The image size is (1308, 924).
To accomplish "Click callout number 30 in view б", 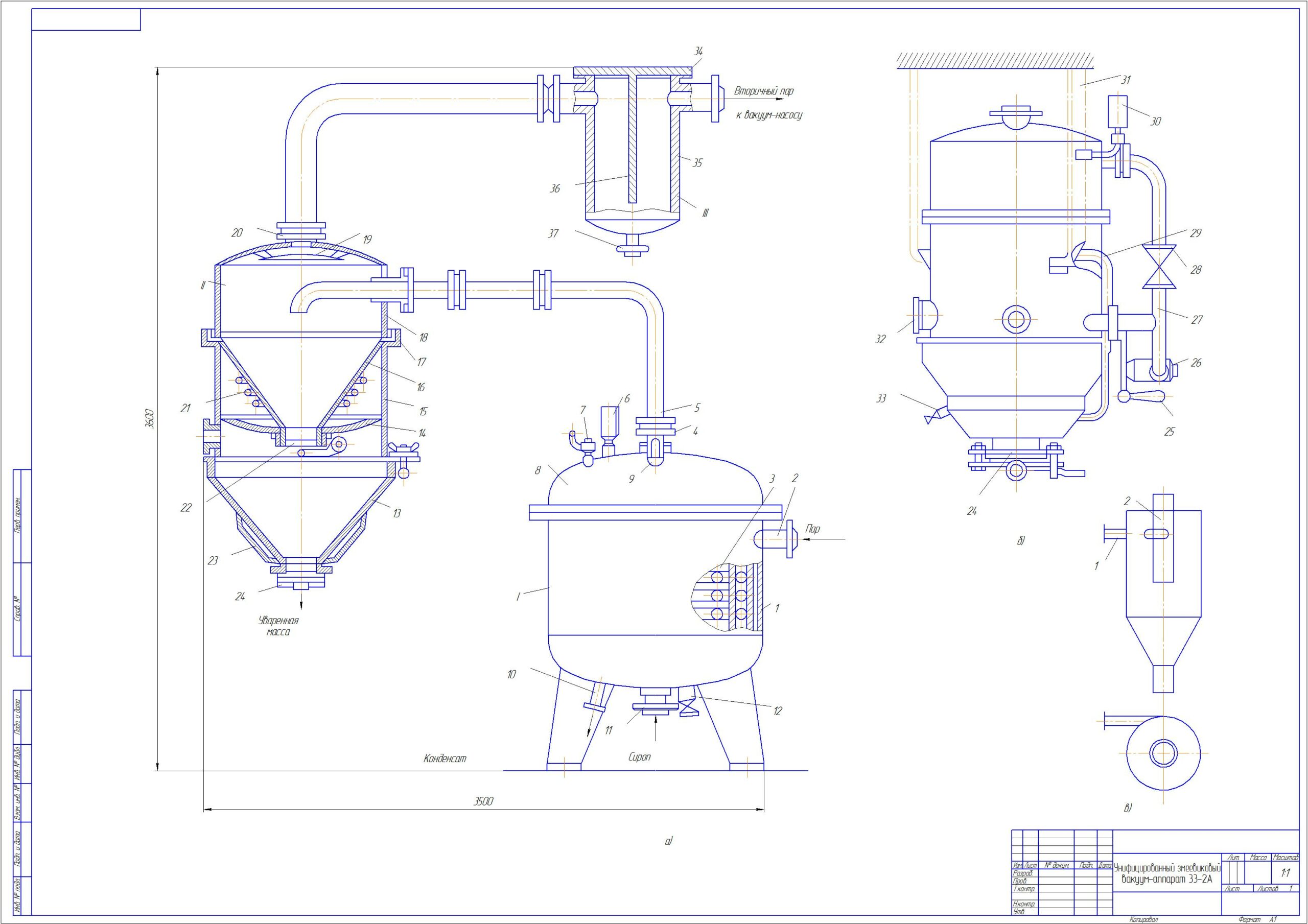I will coord(1155,122).
